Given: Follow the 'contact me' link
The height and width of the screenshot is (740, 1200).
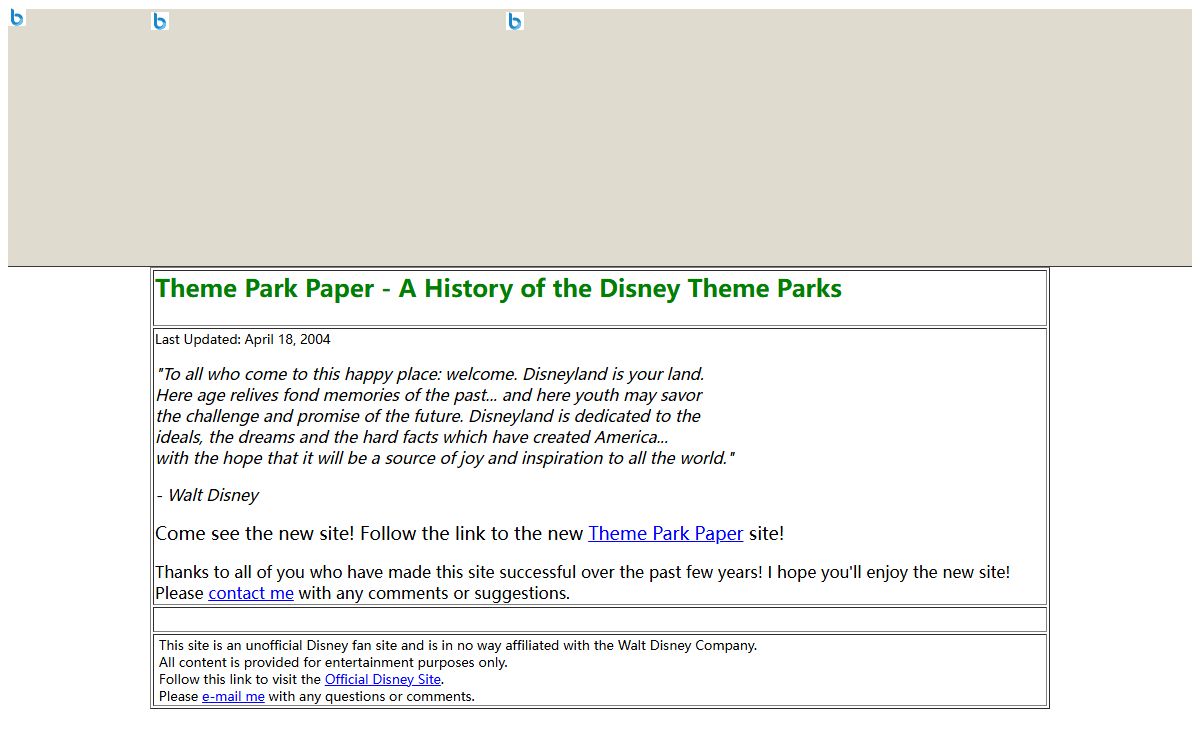Looking at the screenshot, I should [x=251, y=593].
